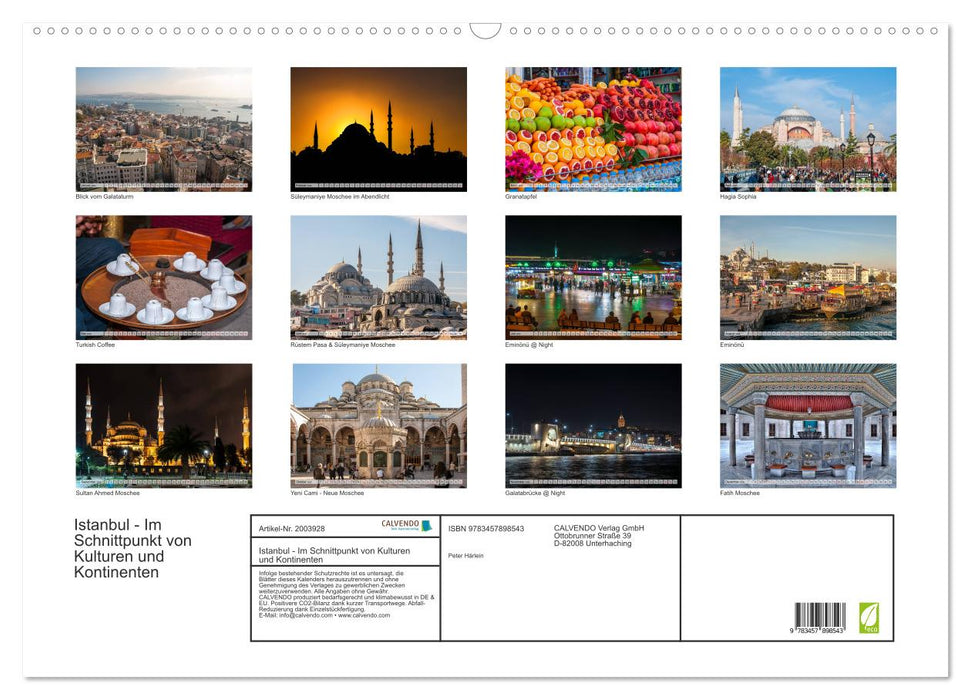This screenshot has height=700, width=971.
Task: Click the blue square beside the CALVENDO logo
Action: click(x=428, y=524)
